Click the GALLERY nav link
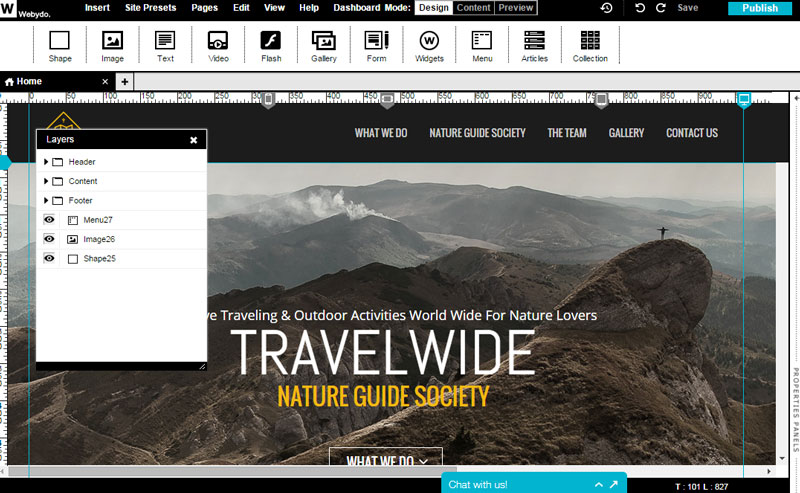The image size is (800, 493). [x=626, y=133]
